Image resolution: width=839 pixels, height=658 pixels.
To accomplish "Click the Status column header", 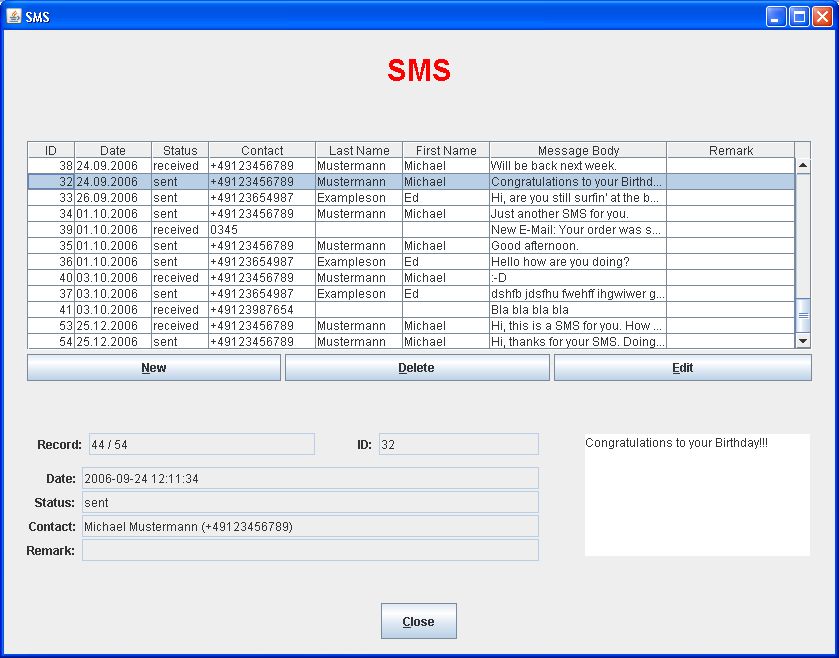I will point(180,151).
